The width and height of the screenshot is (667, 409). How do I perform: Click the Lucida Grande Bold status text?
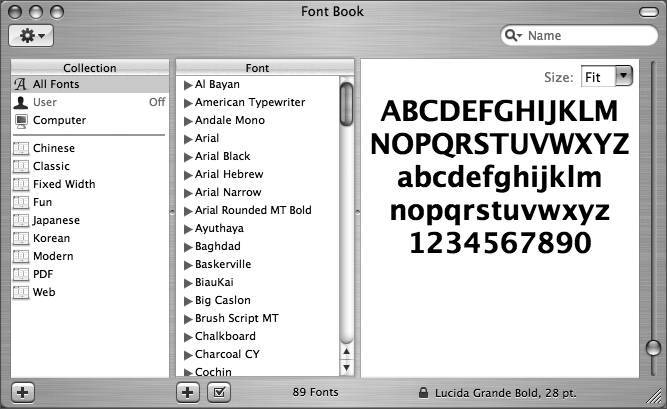click(505, 393)
